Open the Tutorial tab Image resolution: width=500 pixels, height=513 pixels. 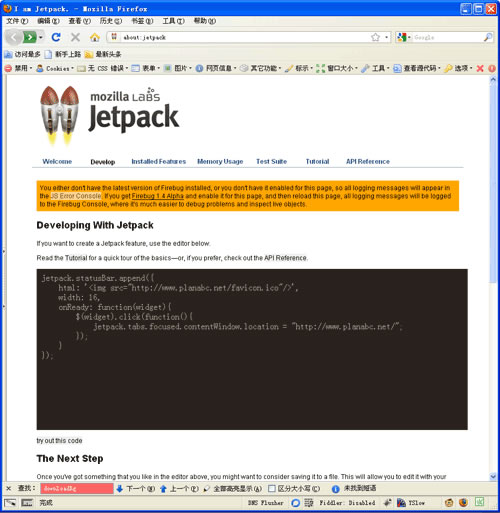point(317,161)
